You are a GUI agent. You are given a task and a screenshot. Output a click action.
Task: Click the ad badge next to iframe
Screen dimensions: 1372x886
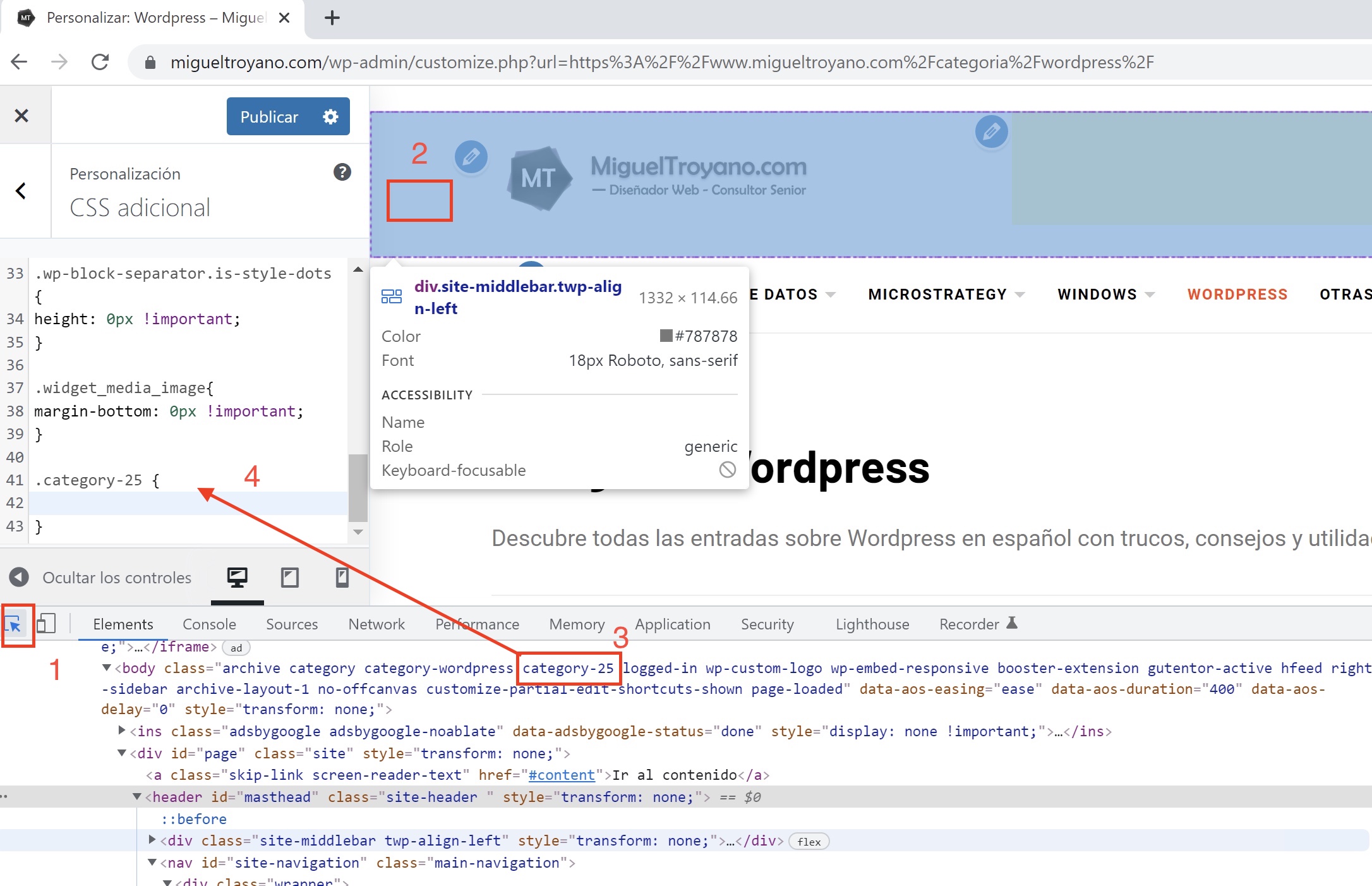point(236,648)
